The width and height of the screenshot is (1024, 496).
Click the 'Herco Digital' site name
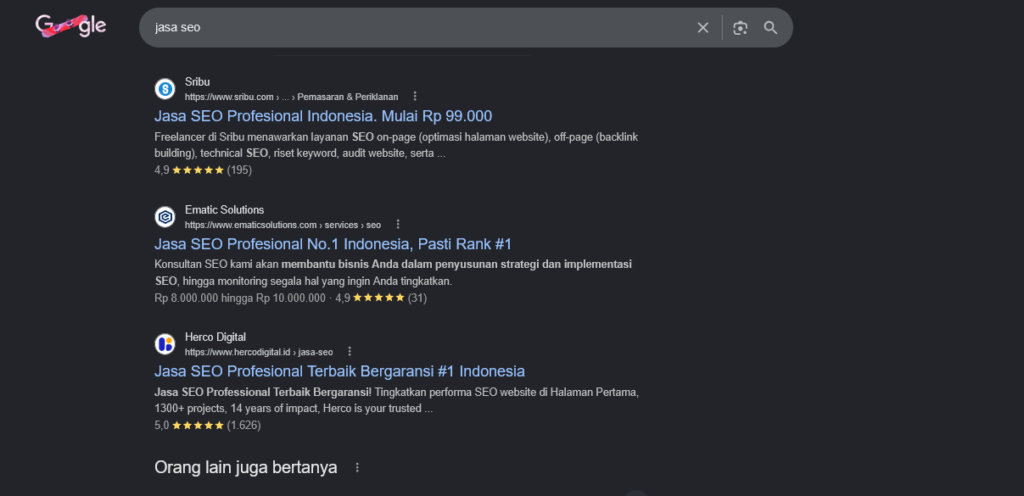tap(216, 337)
